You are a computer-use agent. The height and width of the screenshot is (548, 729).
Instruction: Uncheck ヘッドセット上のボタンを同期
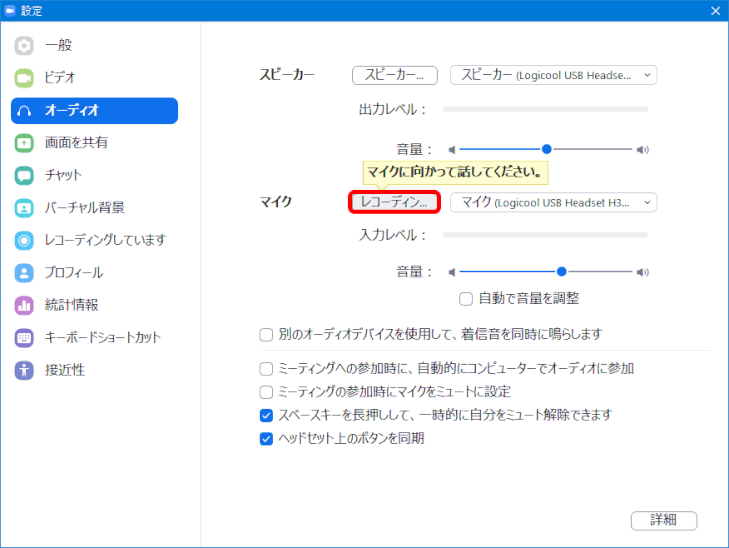(x=266, y=438)
